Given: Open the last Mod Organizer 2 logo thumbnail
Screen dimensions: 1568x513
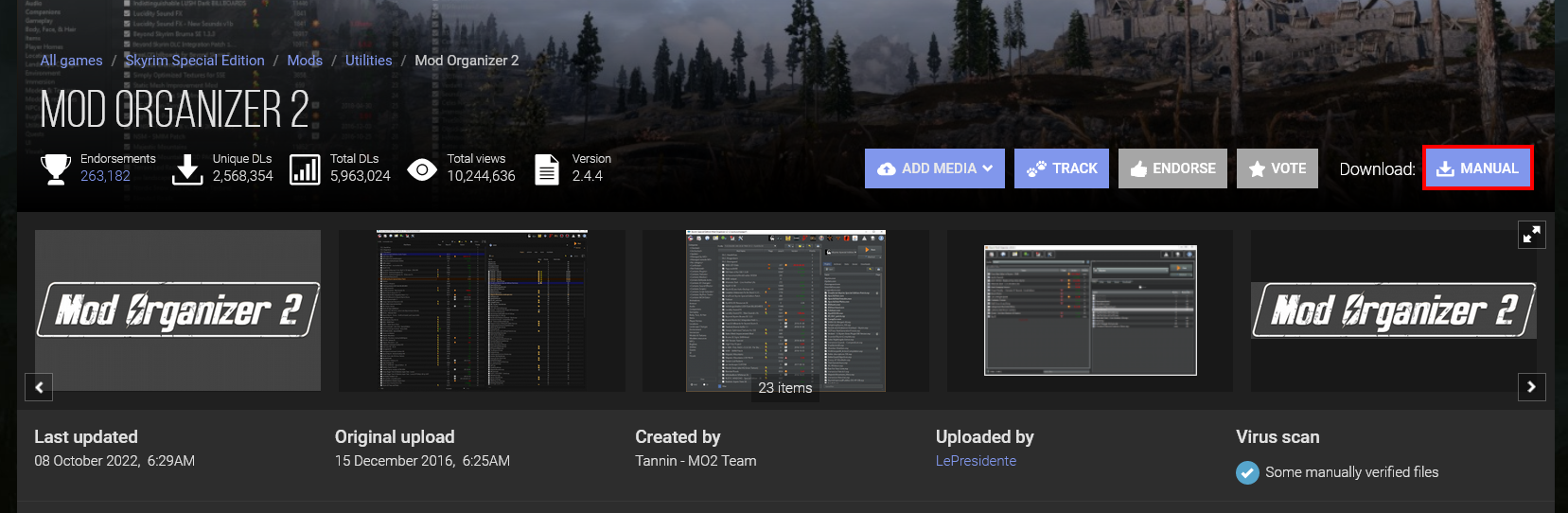Looking at the screenshot, I should [x=1394, y=310].
